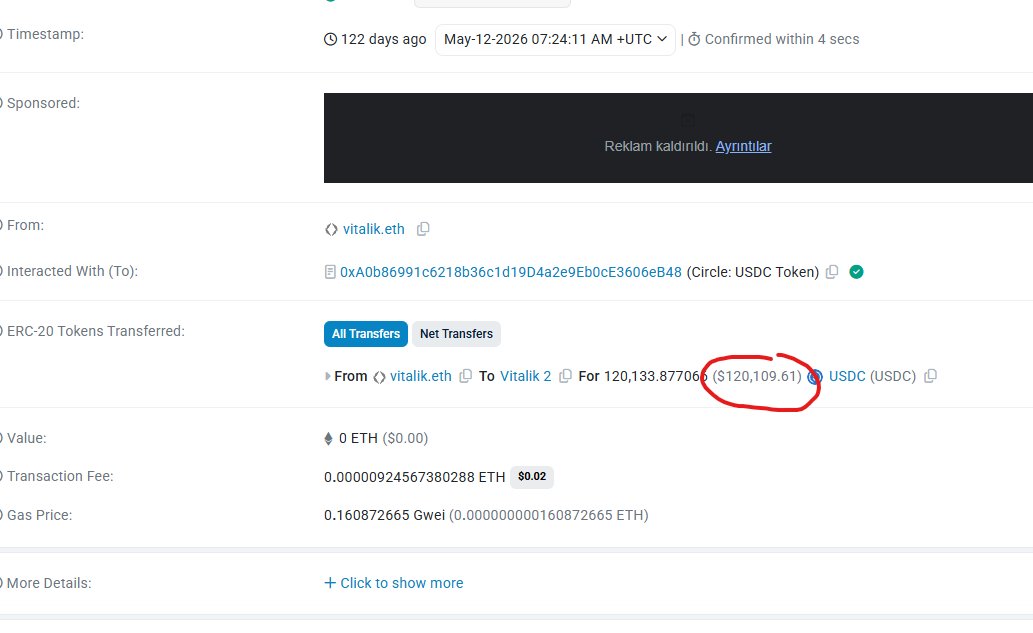Click the contract icon beside vitalik.eth From row
1033x633 pixels.
point(331,229)
